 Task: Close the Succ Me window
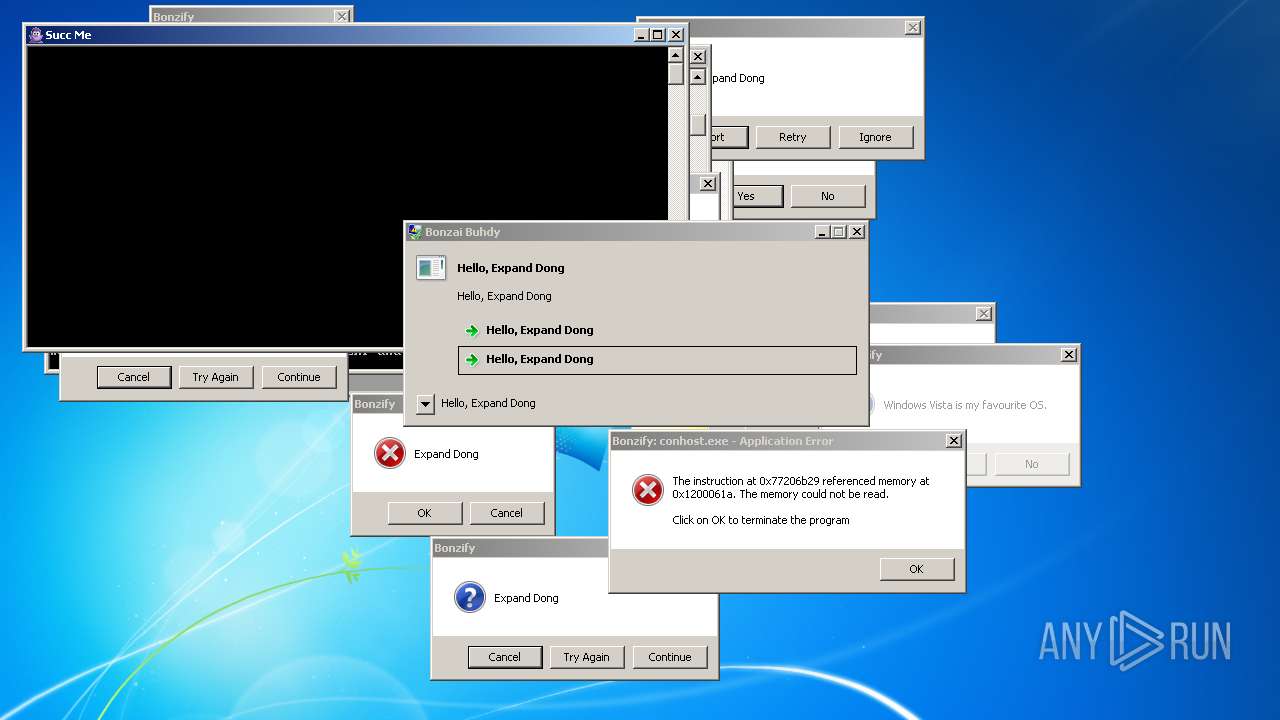676,35
